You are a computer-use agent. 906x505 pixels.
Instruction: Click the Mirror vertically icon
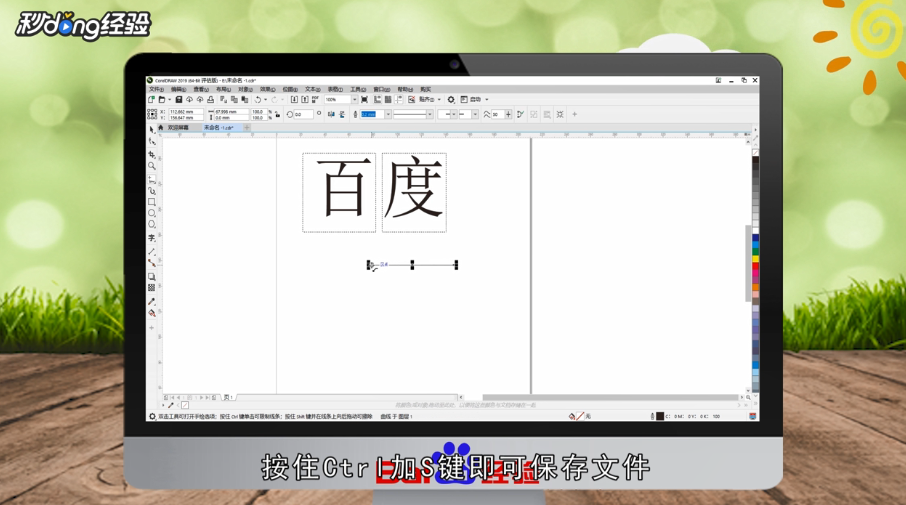point(342,114)
